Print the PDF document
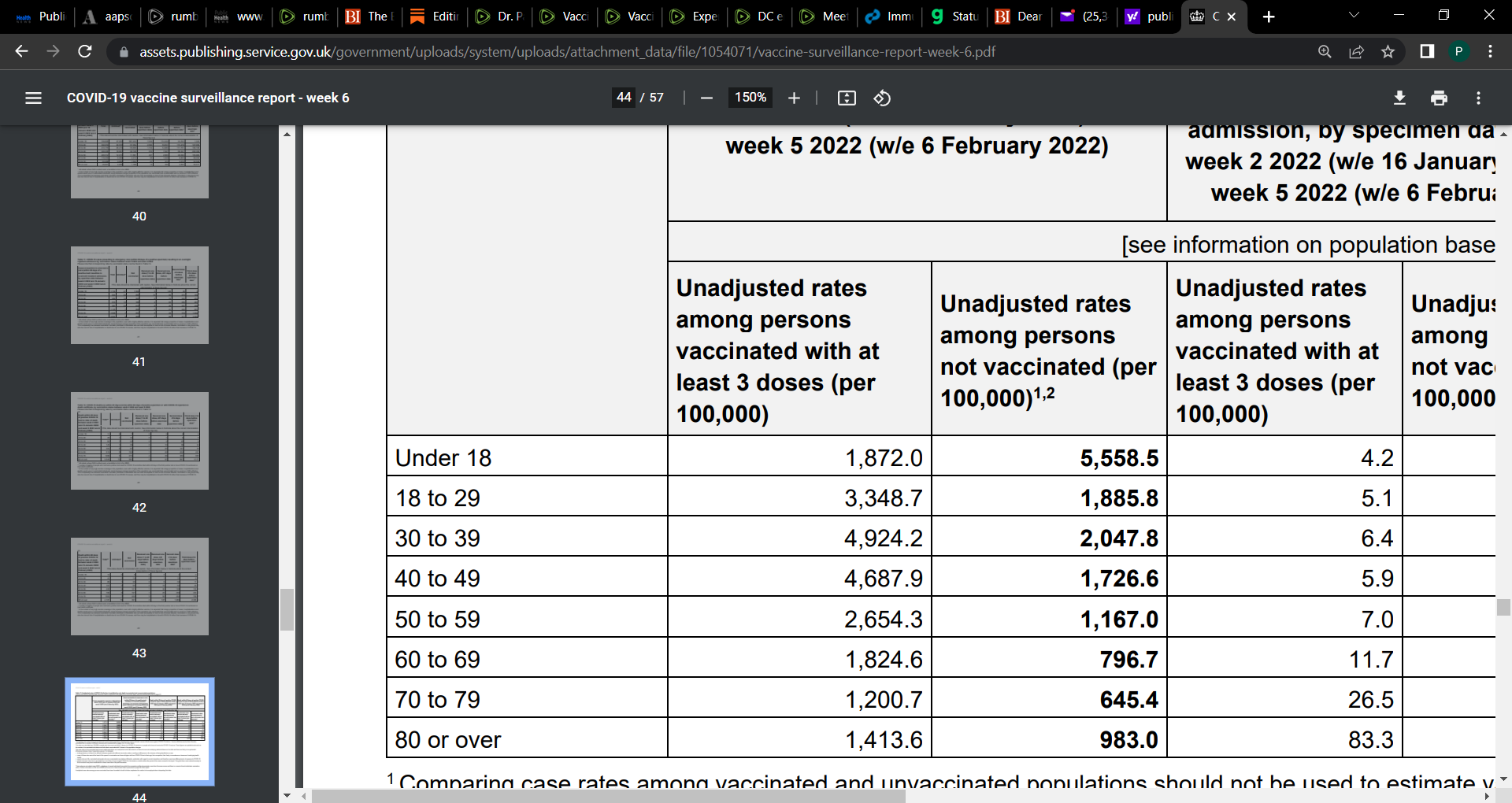The height and width of the screenshot is (803, 1512). pos(1439,98)
